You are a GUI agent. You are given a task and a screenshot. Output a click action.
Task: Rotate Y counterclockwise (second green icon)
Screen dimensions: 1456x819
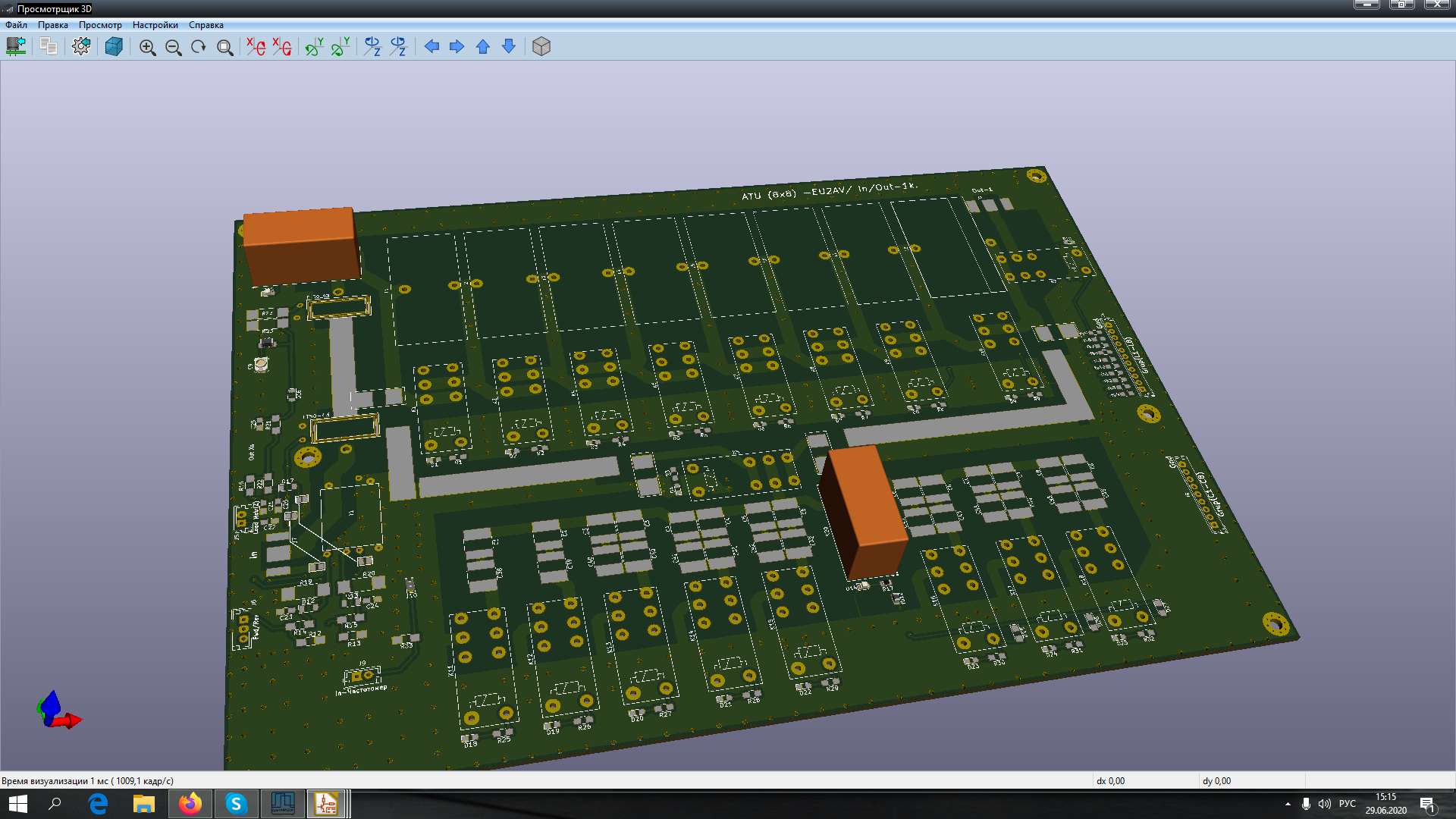point(340,47)
